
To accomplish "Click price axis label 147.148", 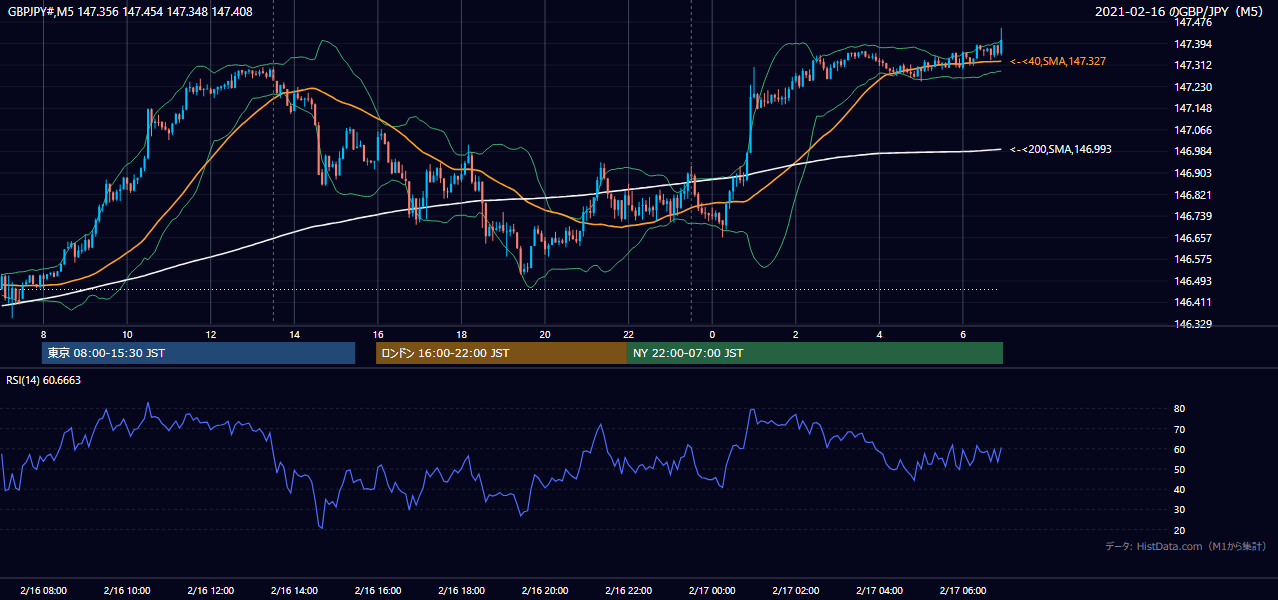I will point(1193,108).
